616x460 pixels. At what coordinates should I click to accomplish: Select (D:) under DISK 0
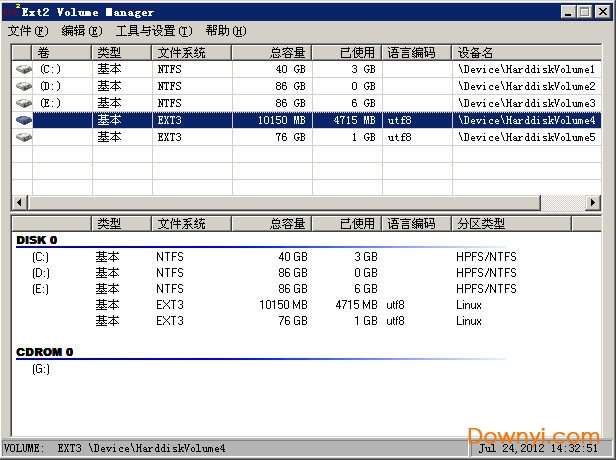pyautogui.click(x=40, y=273)
